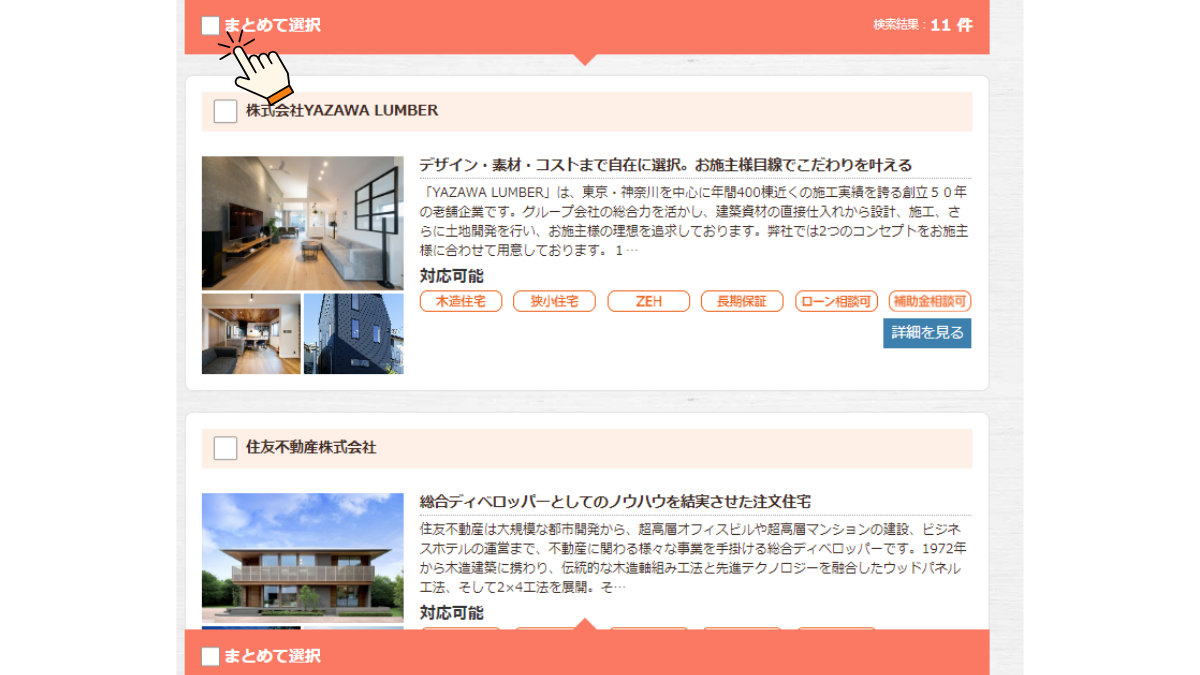Click 住友不動産 description paragraph
Screen dimensions: 1200x675
695,558
